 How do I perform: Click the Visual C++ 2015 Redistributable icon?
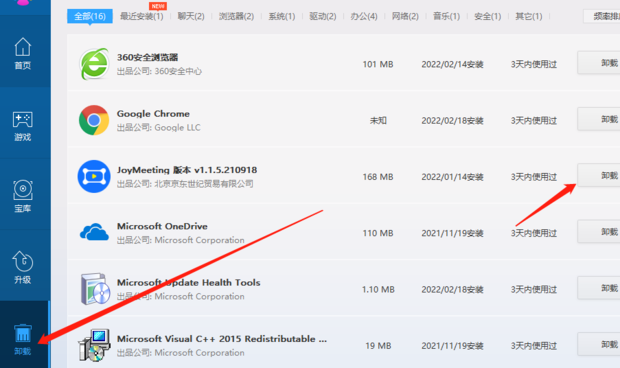pyautogui.click(x=94, y=345)
